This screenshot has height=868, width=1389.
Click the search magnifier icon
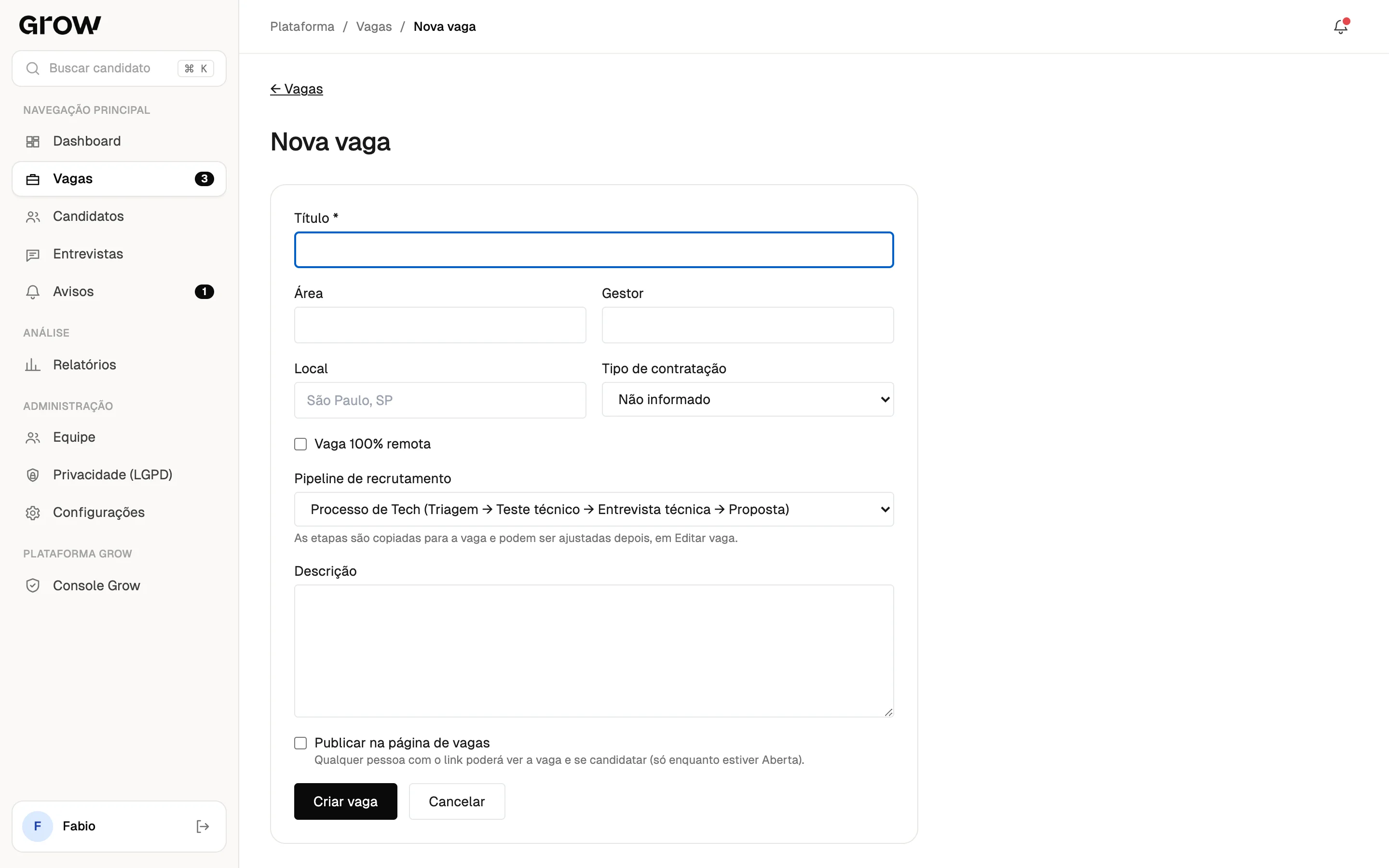coord(33,68)
